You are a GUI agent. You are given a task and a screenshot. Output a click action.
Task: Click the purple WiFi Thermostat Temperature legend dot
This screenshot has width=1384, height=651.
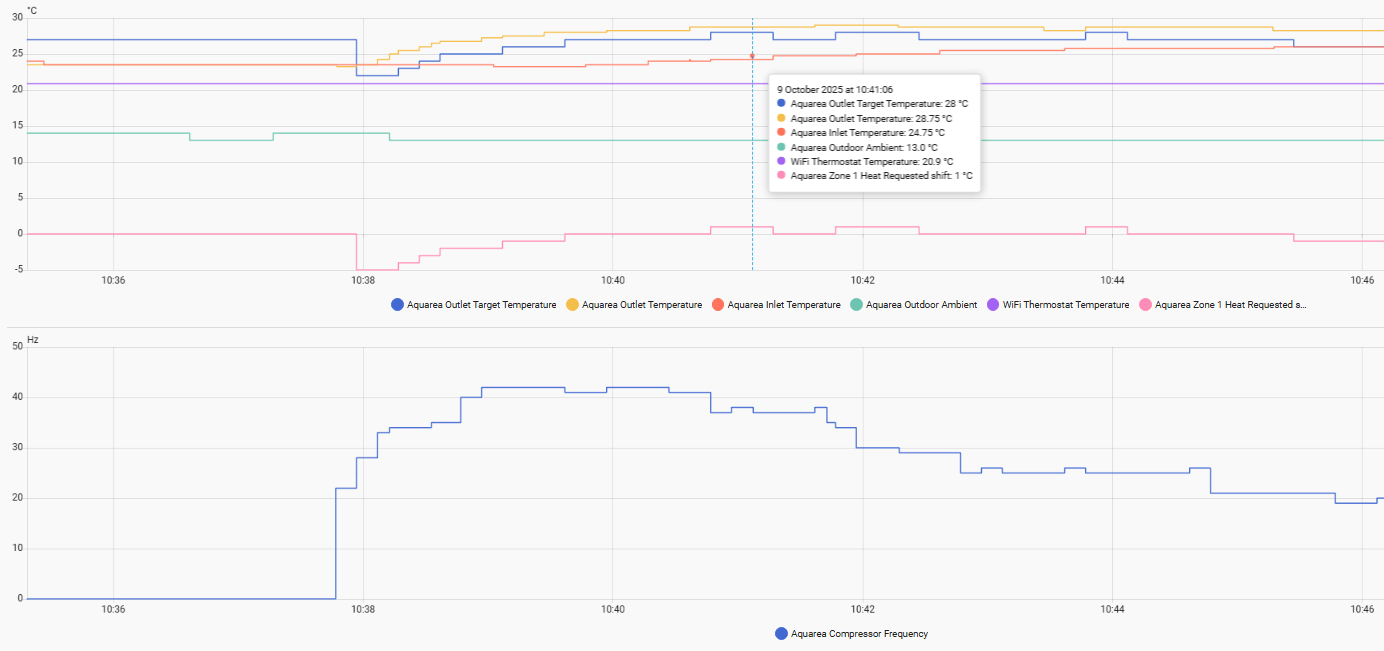click(x=994, y=305)
